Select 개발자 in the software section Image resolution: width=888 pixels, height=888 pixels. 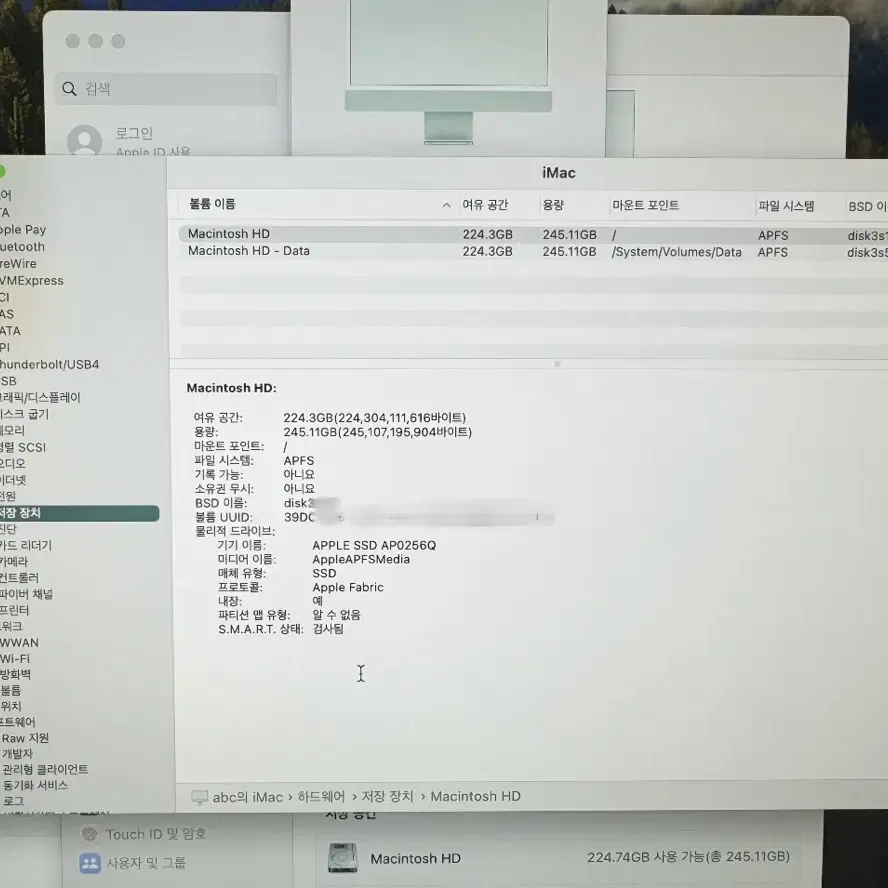coord(17,754)
